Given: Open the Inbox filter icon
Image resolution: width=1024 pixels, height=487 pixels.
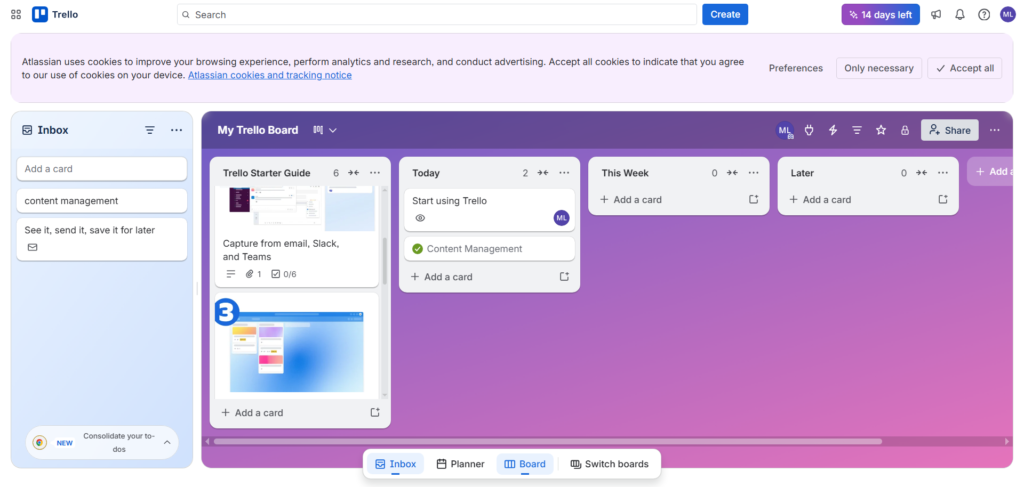Looking at the screenshot, I should (150, 130).
